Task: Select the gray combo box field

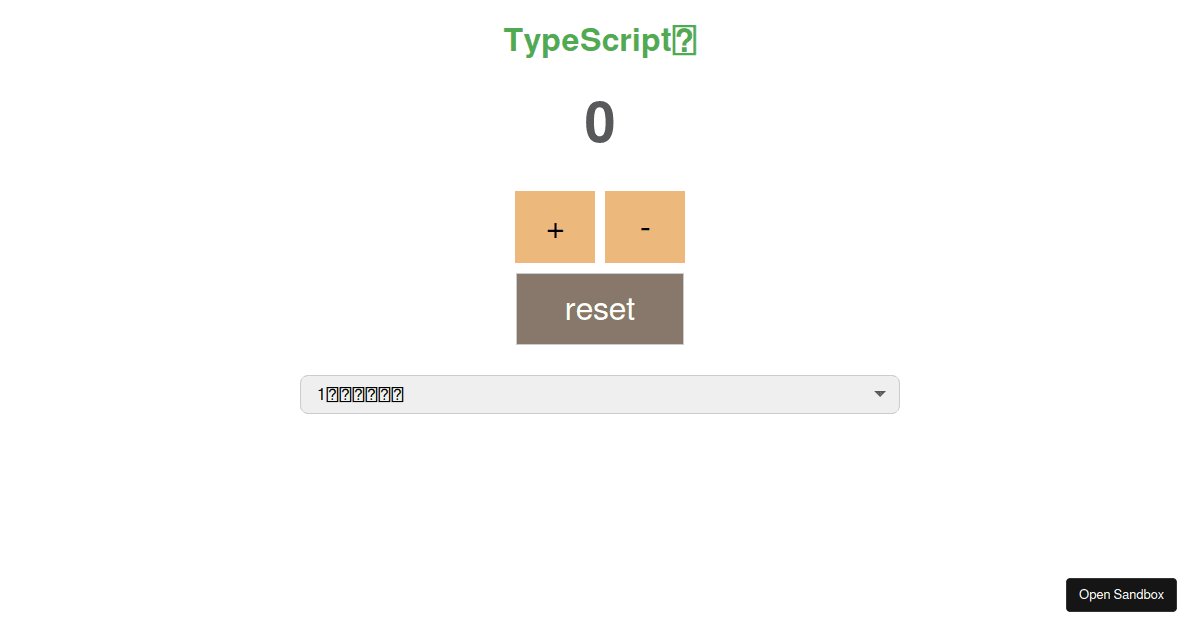Action: (x=600, y=394)
